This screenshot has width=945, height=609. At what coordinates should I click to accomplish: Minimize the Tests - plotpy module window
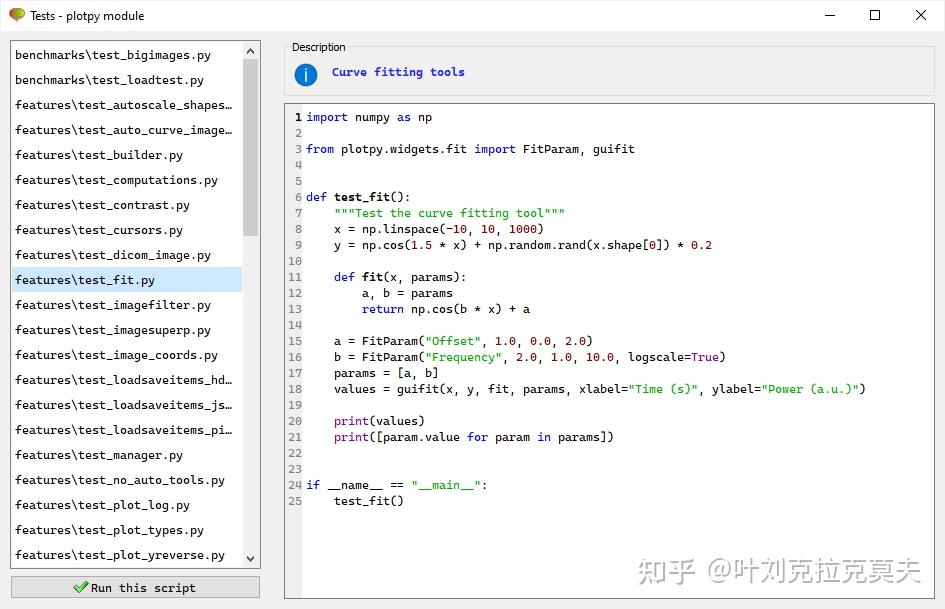[830, 15]
